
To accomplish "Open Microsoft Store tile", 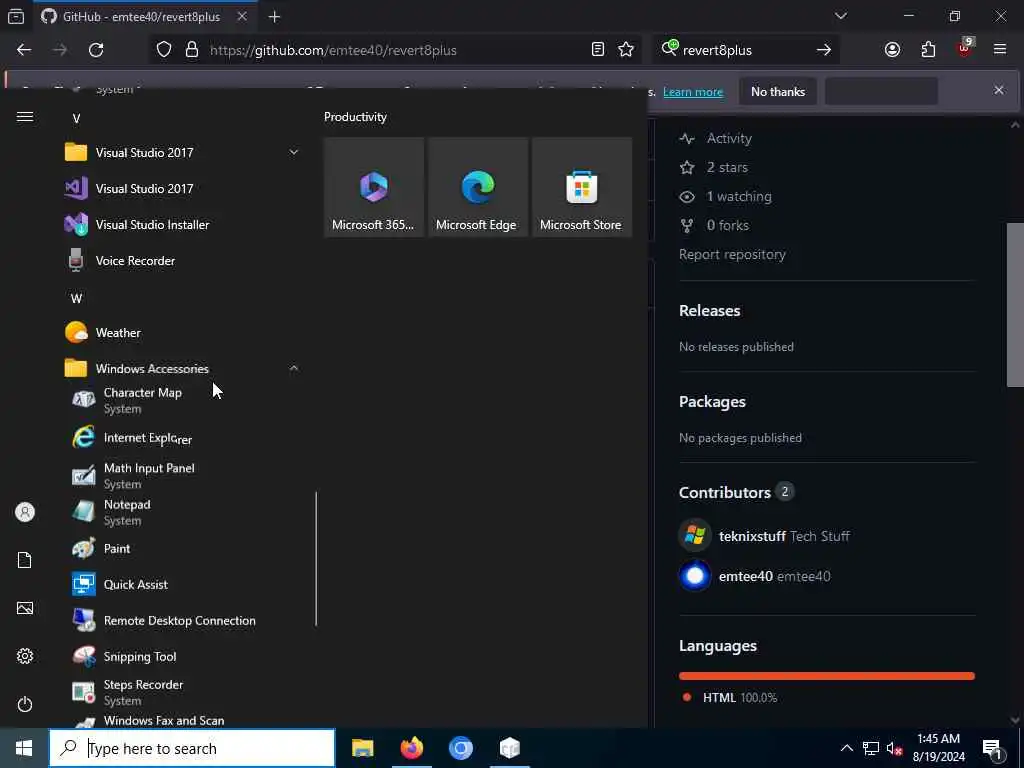I will [x=582, y=187].
